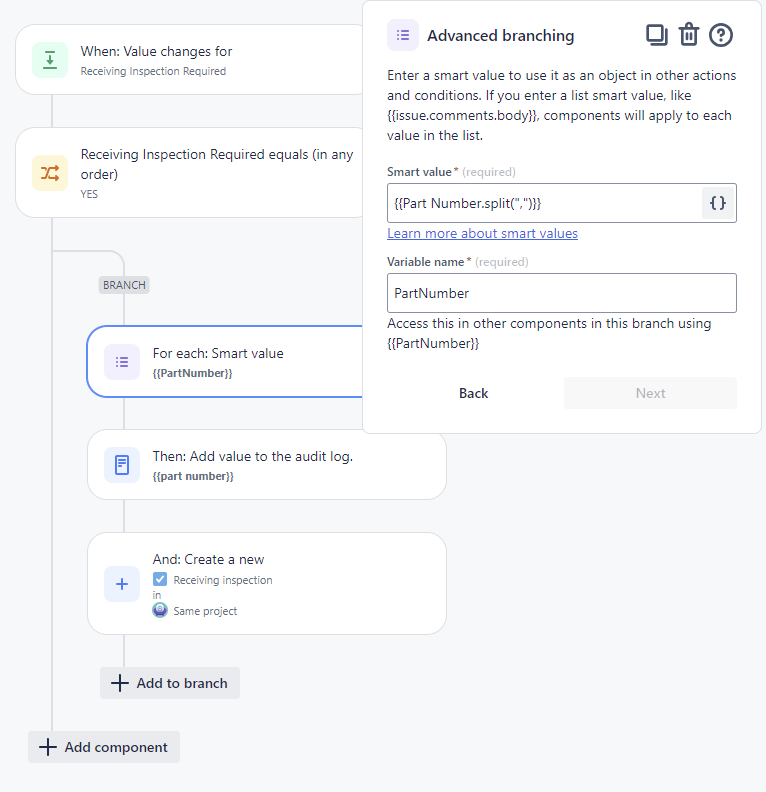Click the green trigger icon for Value changes
This screenshot has width=766, height=792.
[50, 60]
